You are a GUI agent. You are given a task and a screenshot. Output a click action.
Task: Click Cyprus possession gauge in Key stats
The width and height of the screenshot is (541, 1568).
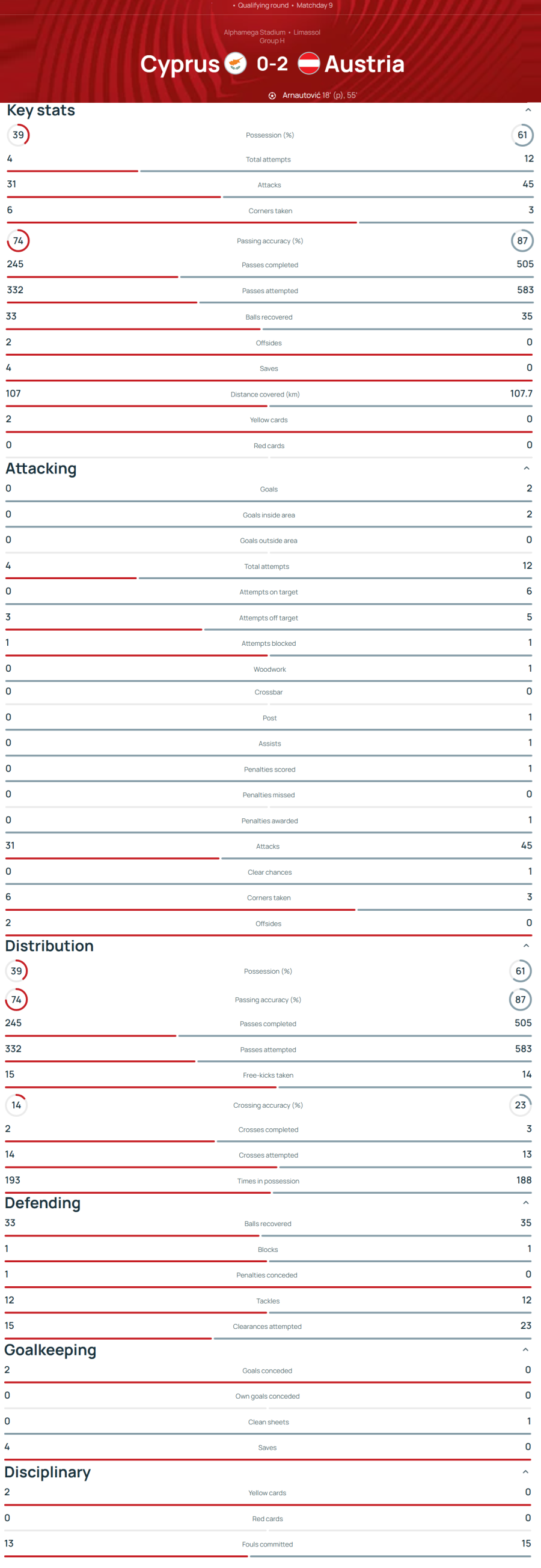18,135
